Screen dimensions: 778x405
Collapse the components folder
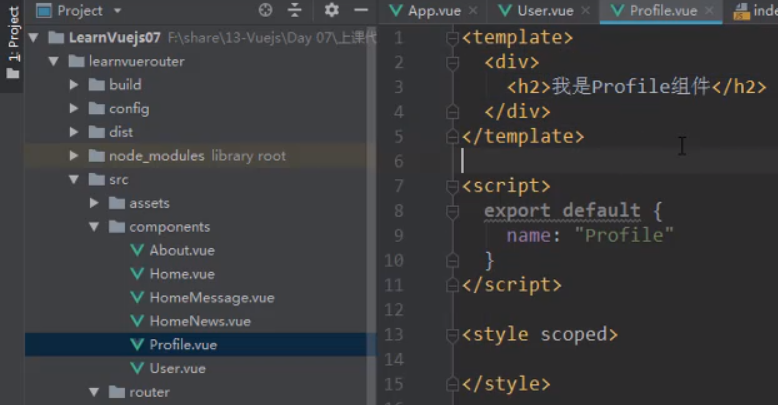point(94,227)
